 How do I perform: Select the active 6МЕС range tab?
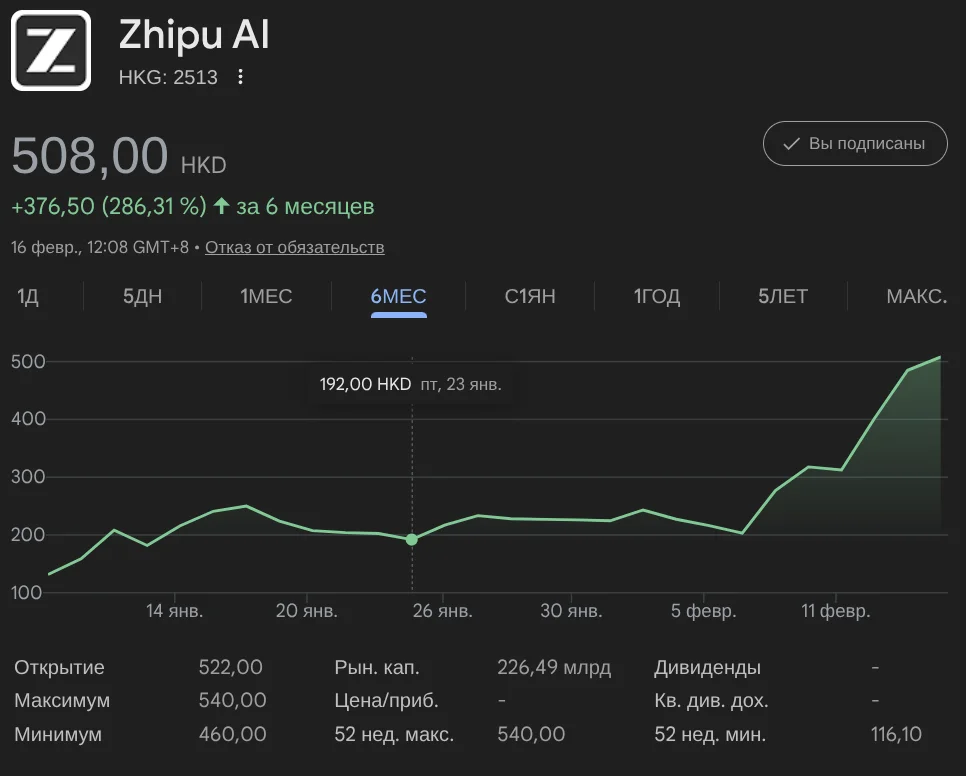click(x=398, y=296)
